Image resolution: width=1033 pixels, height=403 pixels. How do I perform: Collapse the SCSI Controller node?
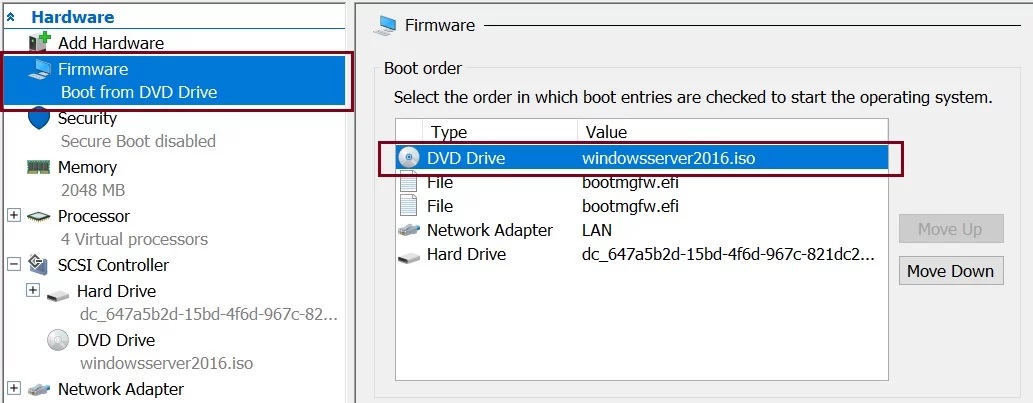tap(14, 265)
